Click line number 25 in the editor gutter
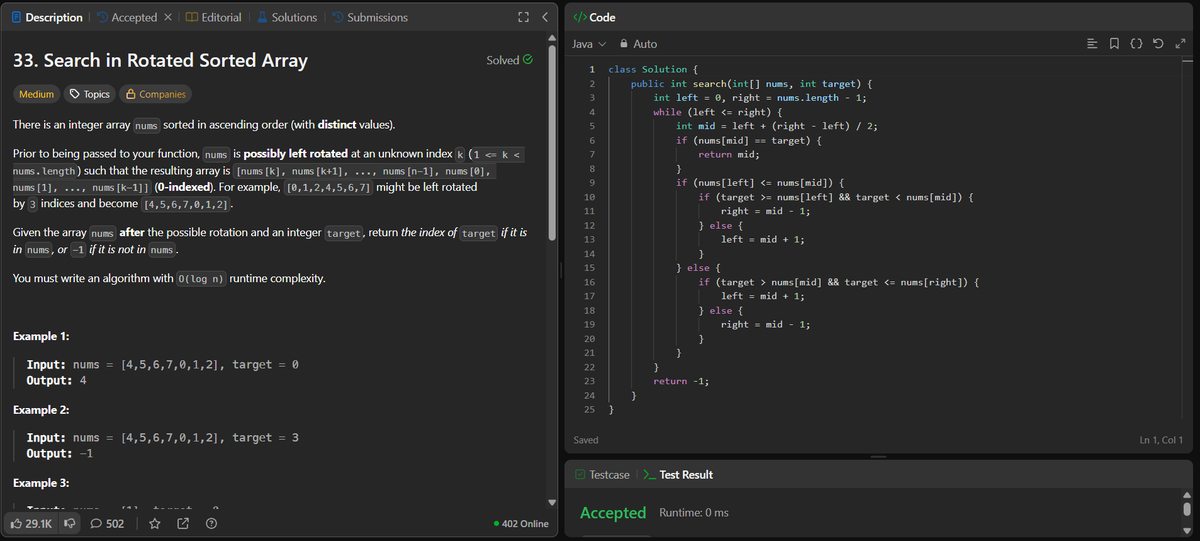1200x541 pixels. [x=590, y=410]
